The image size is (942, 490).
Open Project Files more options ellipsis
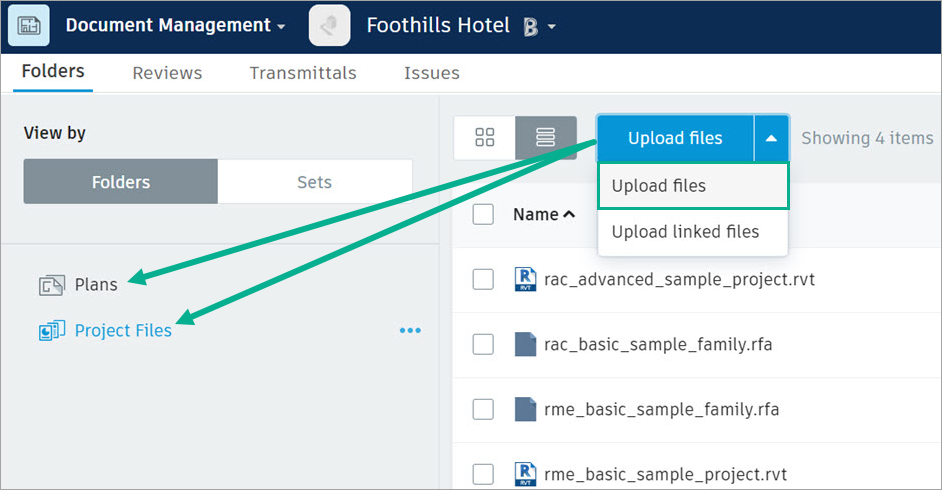[x=410, y=330]
